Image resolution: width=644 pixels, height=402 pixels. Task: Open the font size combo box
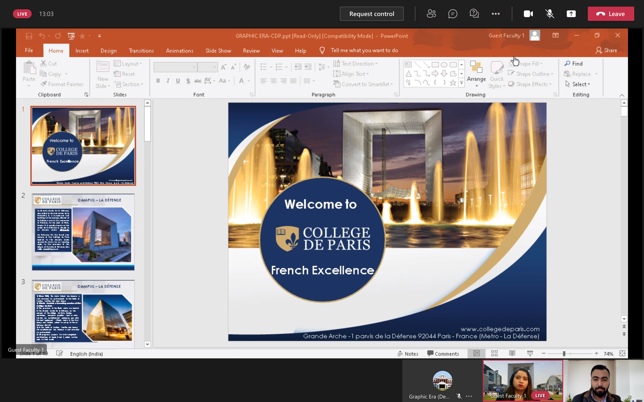tap(207, 67)
